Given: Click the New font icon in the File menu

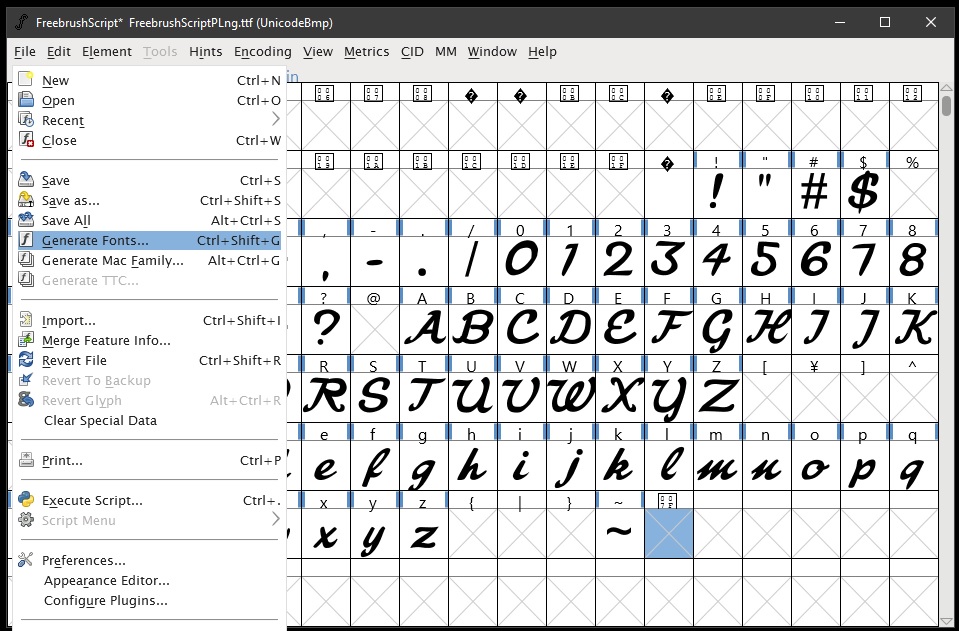Looking at the screenshot, I should click(26, 79).
